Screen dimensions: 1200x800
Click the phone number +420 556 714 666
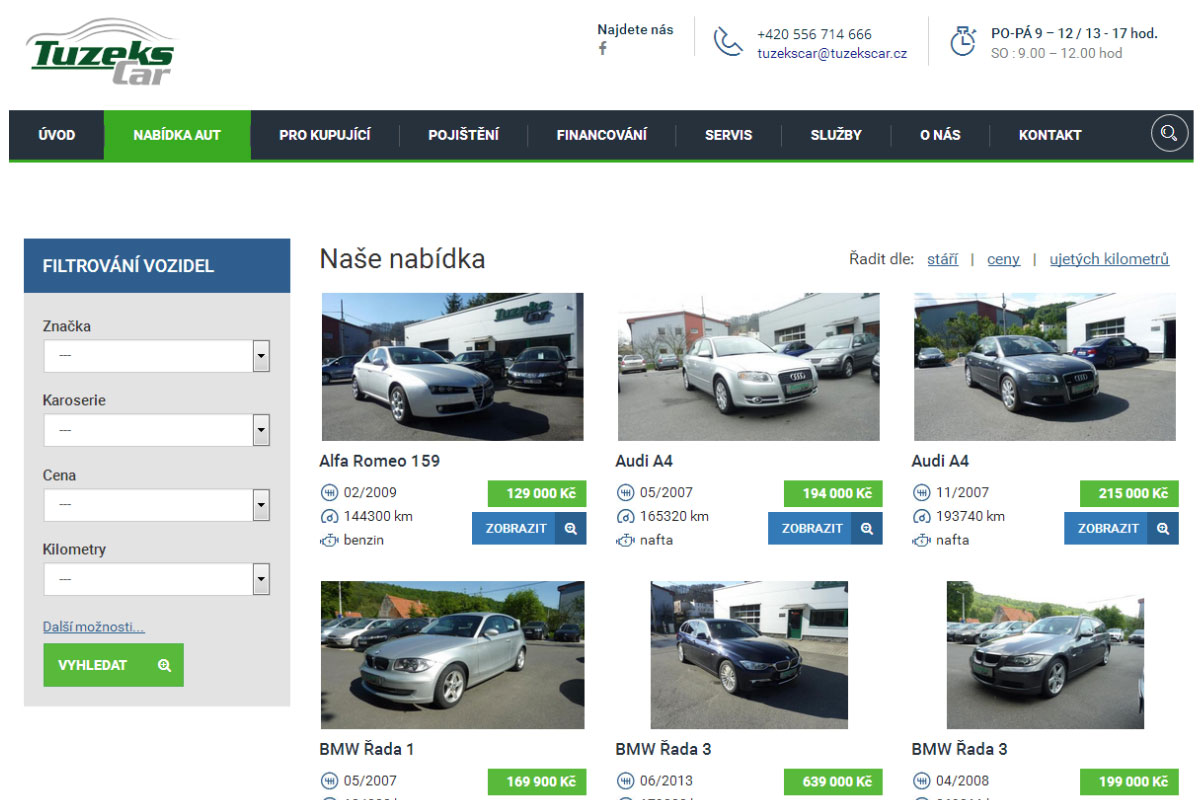tap(814, 34)
